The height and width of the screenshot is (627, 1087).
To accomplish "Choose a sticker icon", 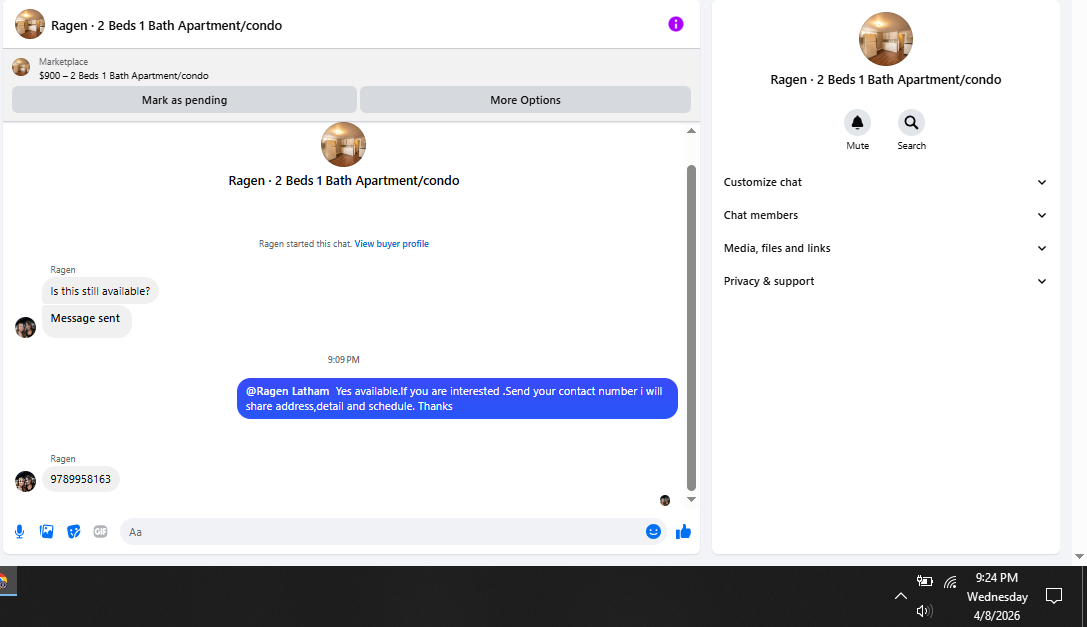I will click(x=73, y=532).
